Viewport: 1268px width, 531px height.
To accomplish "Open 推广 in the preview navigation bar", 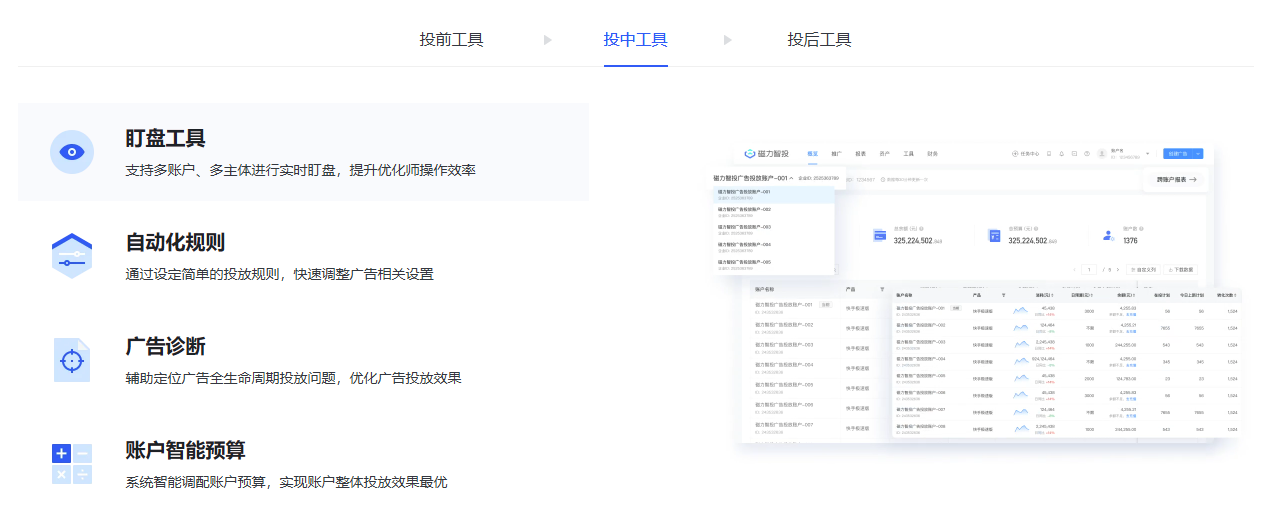I will tap(836, 154).
